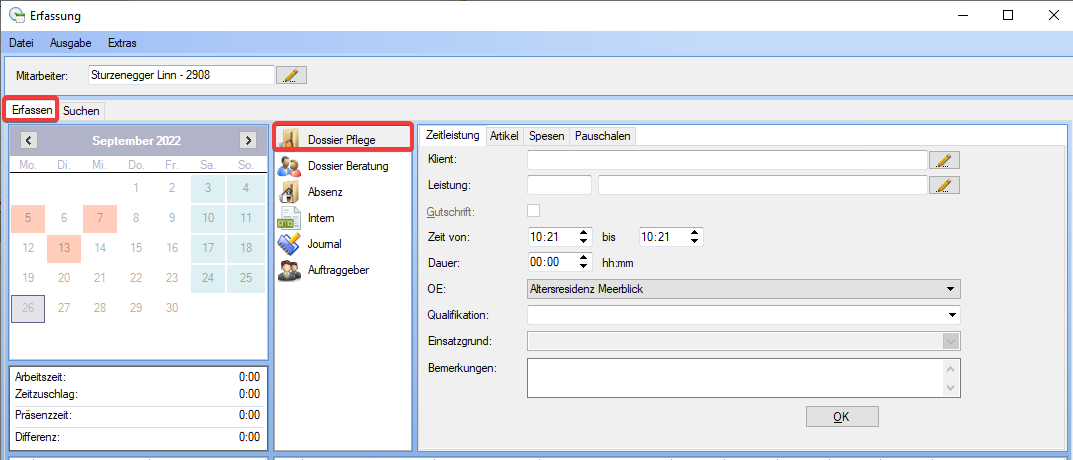Screen dimensions: 1073x460
Task: Click the edit pencil next to Mitarbeiter
Action: tap(291, 75)
